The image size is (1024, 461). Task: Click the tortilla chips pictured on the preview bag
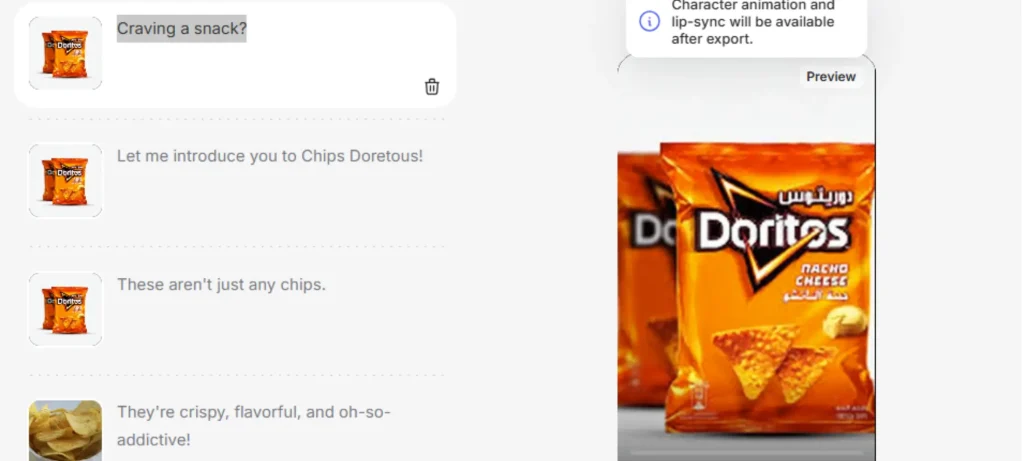point(773,361)
